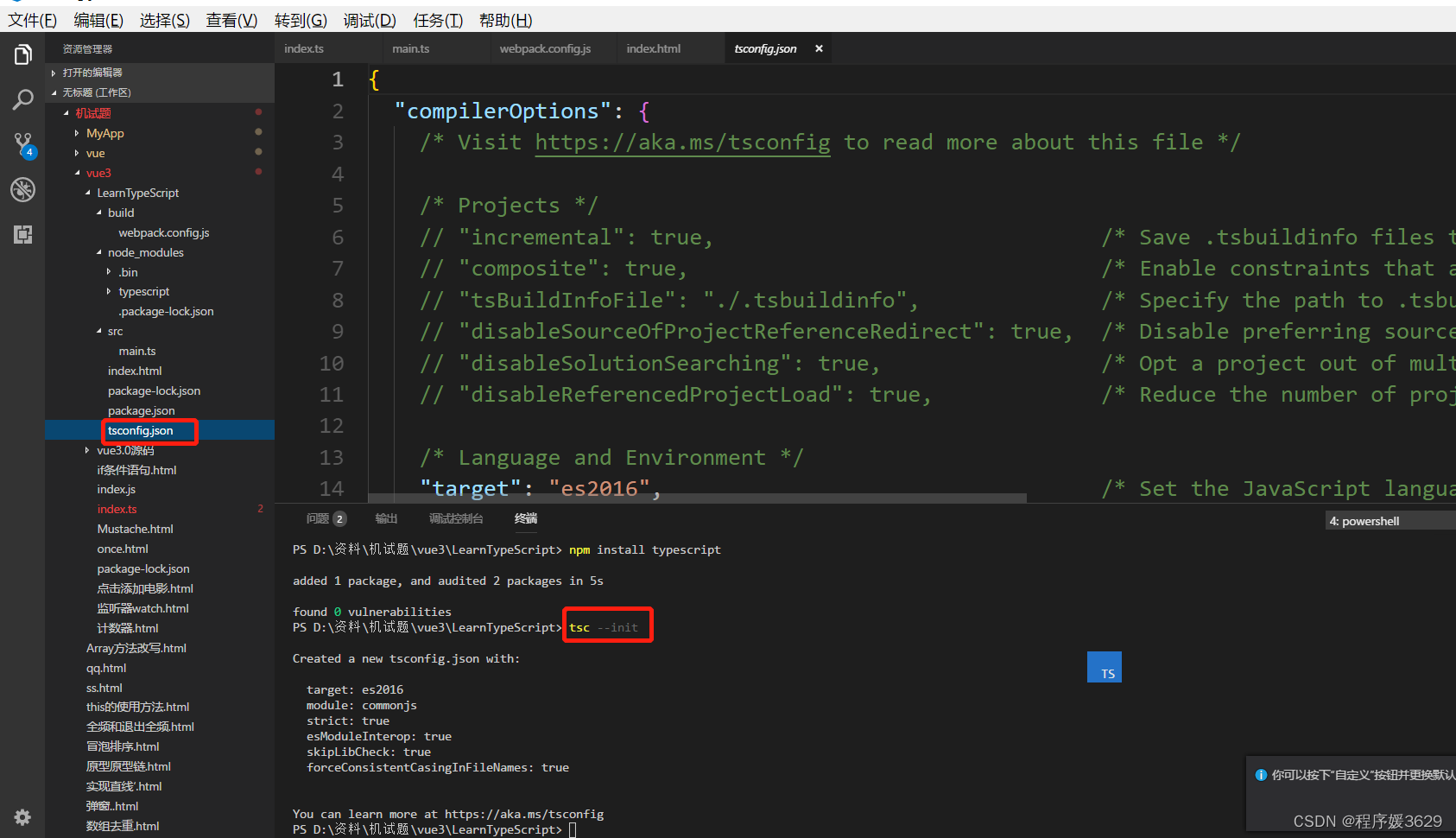Select the modified index.ts file showing 2 problems
Viewport: 1456px width, 838px height.
[117, 508]
